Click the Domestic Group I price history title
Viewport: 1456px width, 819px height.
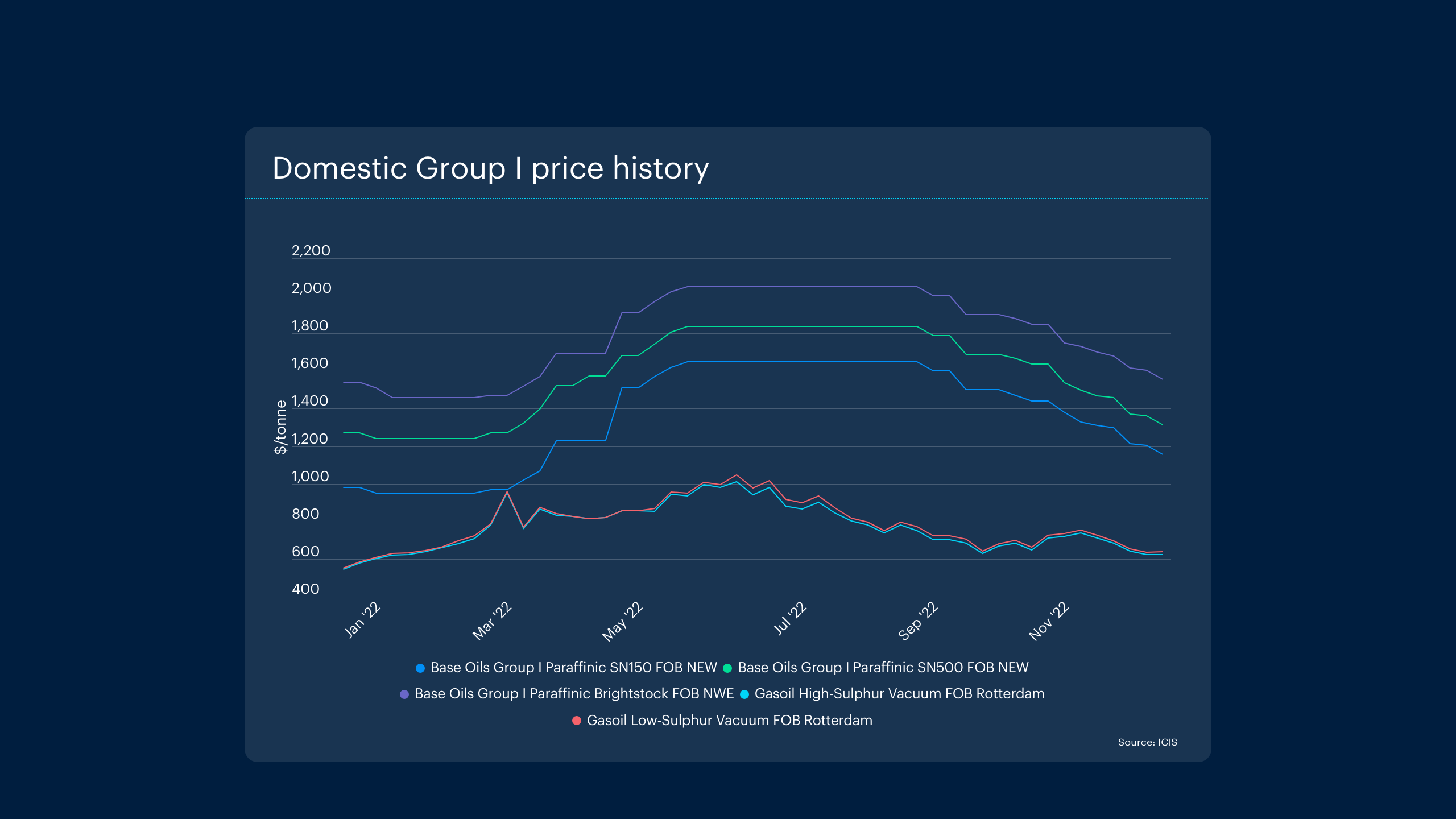point(490,168)
